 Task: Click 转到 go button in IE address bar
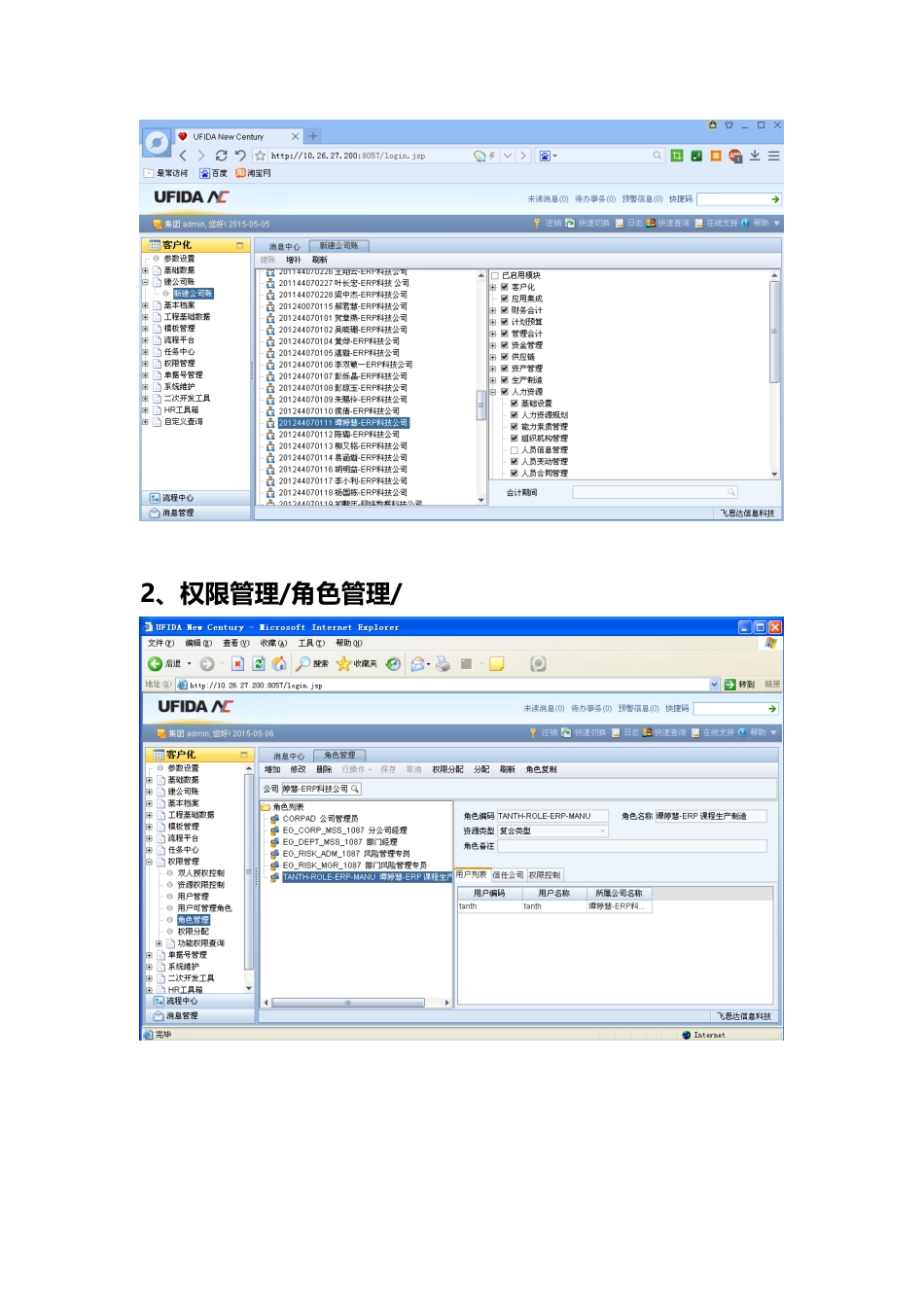pyautogui.click(x=739, y=685)
